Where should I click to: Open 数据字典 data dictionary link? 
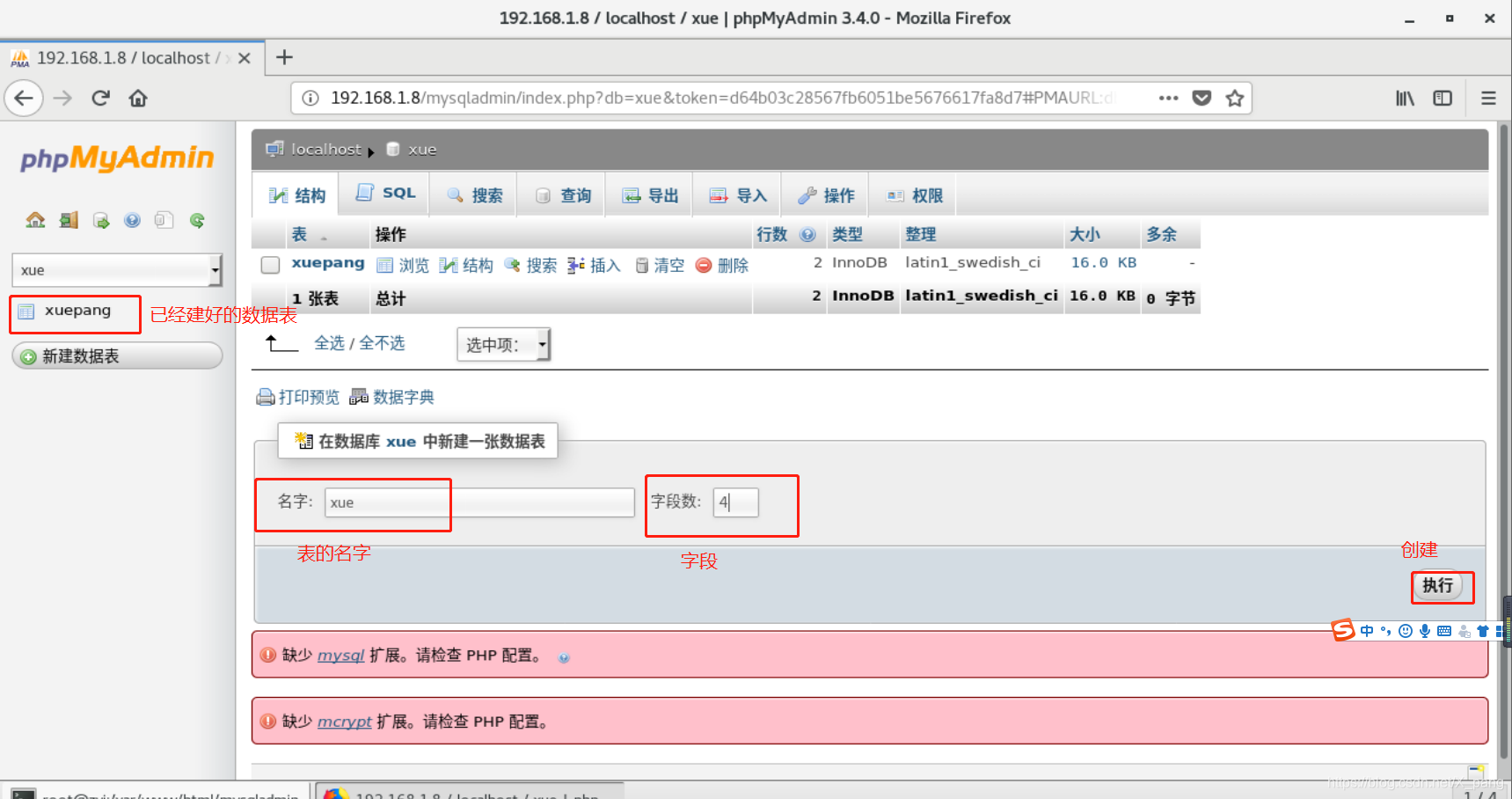(x=392, y=397)
